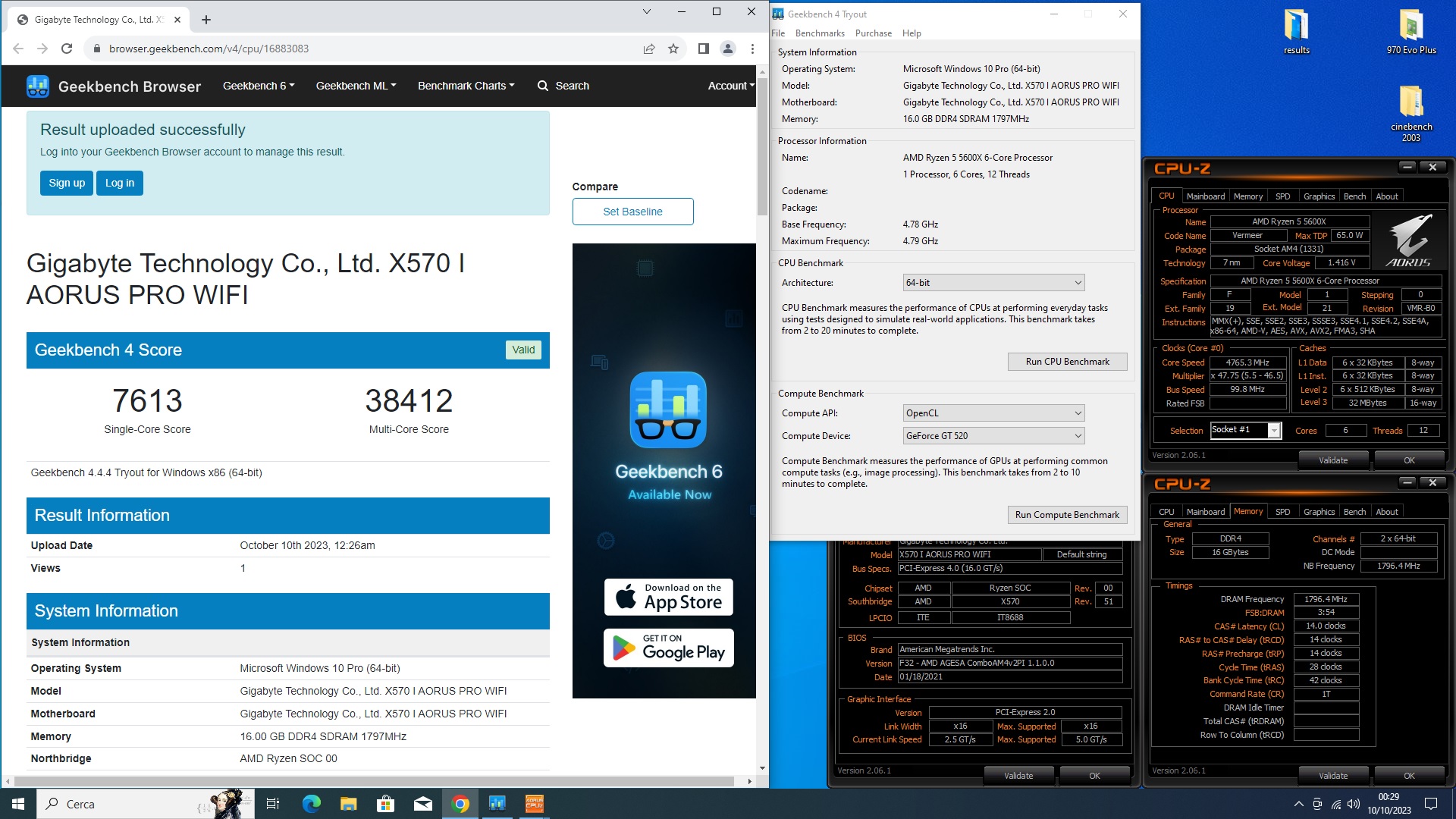Open the Compute Device GeForce GT 520 dropdown
The width and height of the screenshot is (1456, 819).
coord(993,436)
